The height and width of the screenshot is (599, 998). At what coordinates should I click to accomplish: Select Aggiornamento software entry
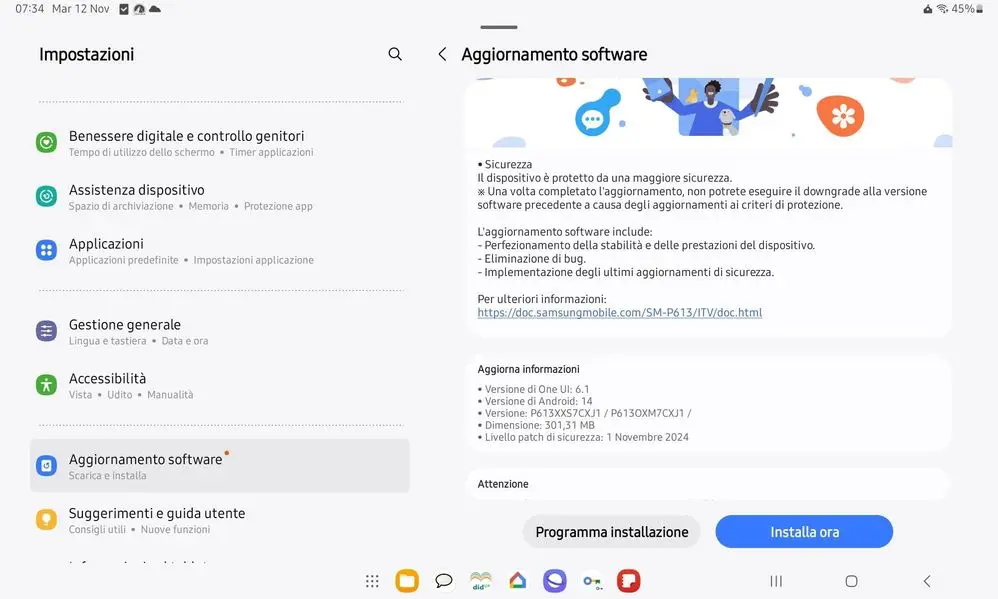(x=220, y=465)
